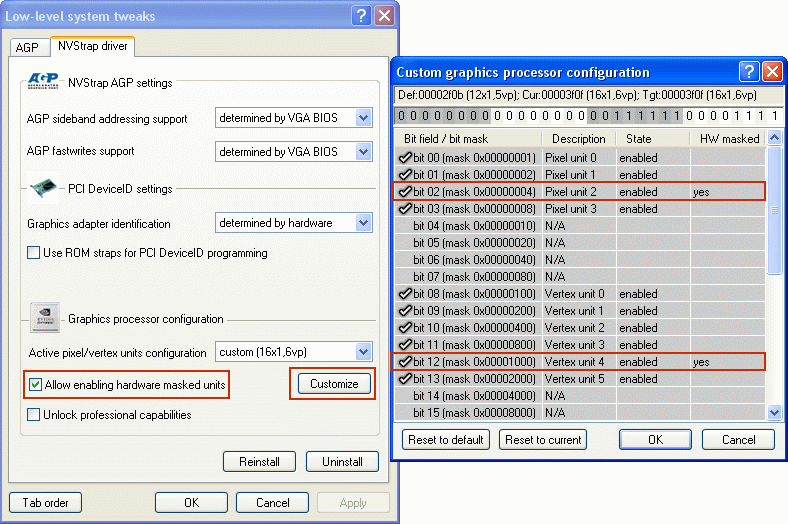Image resolution: width=788 pixels, height=524 pixels.
Task: Switch to the AGP tab
Action: [27, 47]
